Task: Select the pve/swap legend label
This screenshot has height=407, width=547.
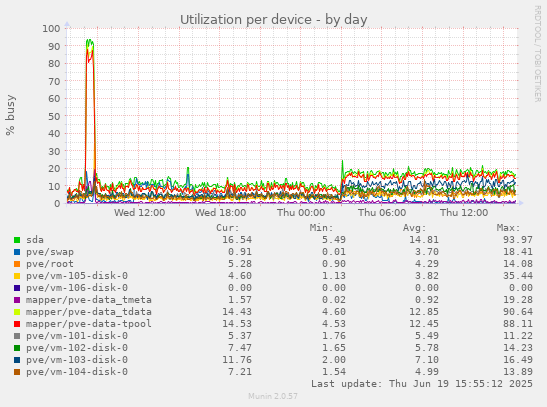Action: (x=50, y=252)
